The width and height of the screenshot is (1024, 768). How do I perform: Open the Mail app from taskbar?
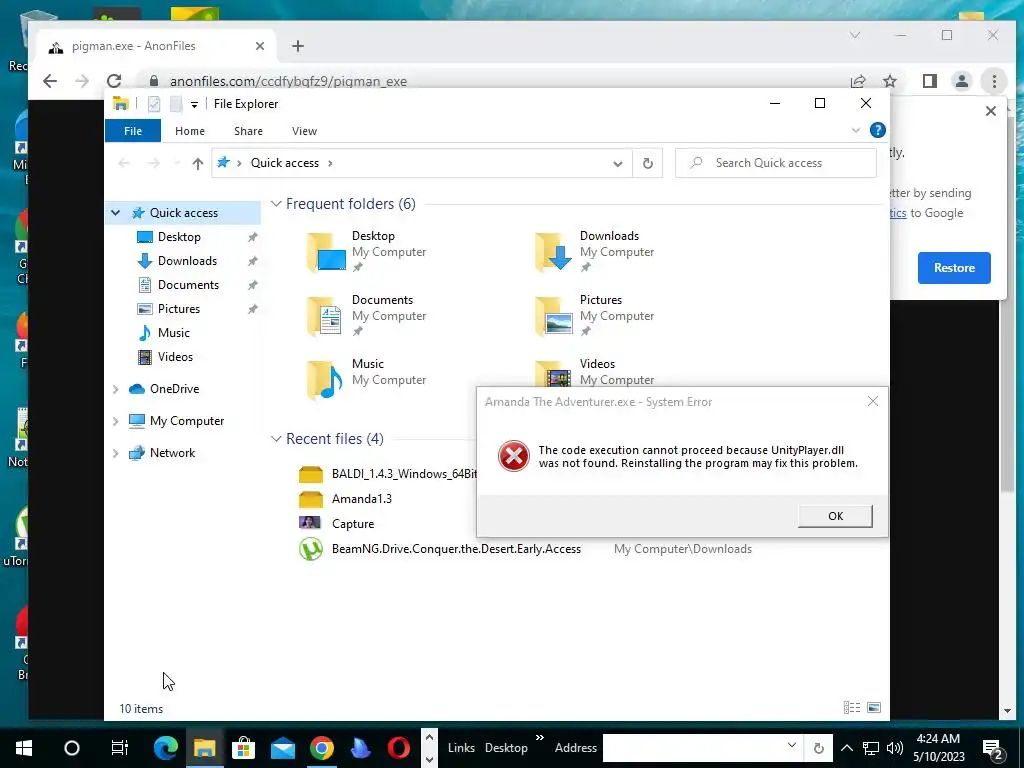[x=283, y=748]
